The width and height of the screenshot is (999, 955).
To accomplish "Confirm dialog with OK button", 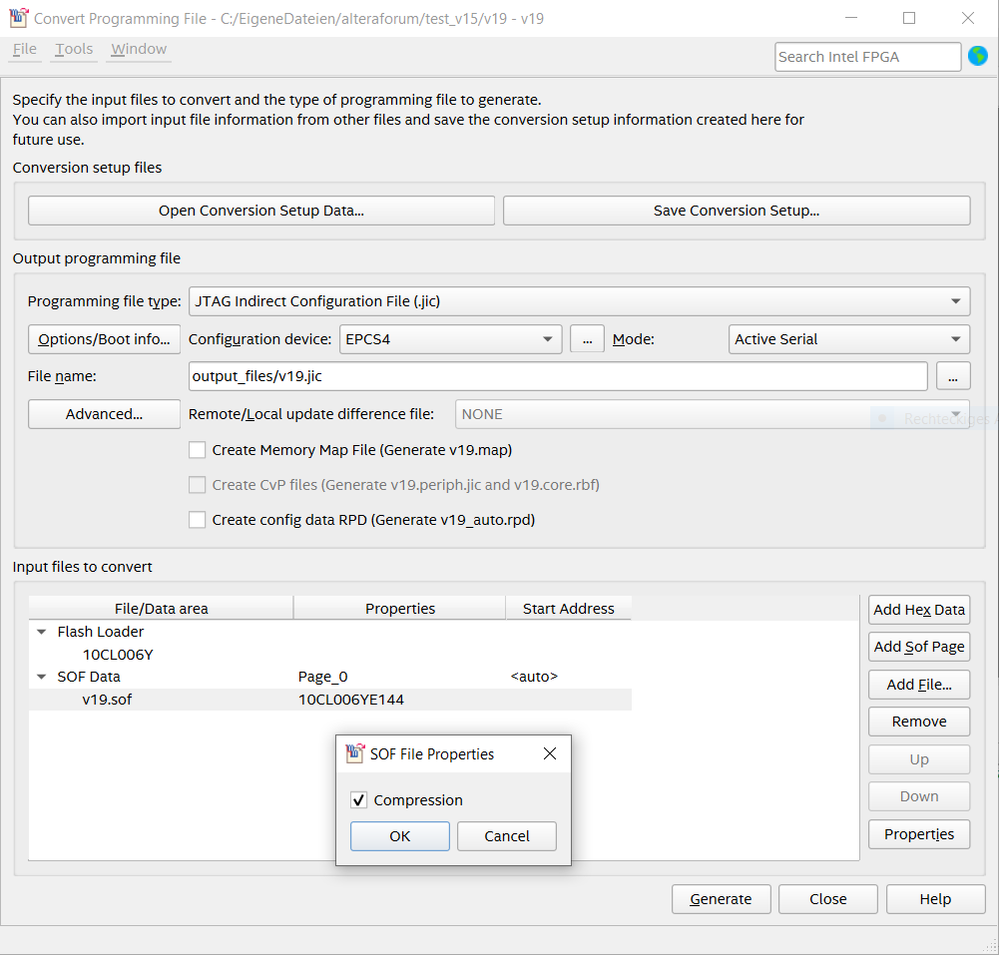I will coord(400,836).
